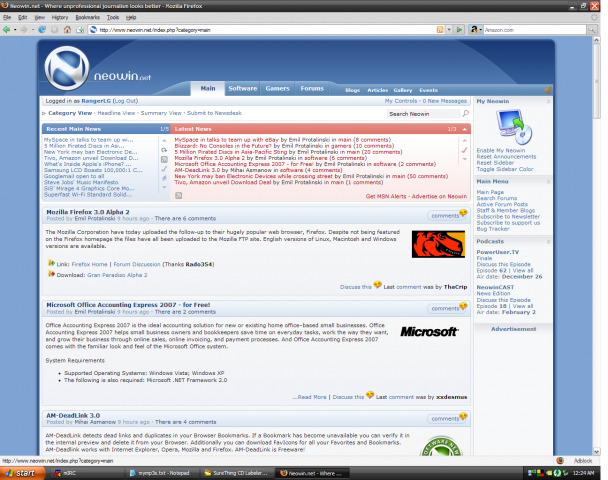608x480 pixels.
Task: Click the Firefox dinosaur article thumbnail
Action: click(438, 244)
